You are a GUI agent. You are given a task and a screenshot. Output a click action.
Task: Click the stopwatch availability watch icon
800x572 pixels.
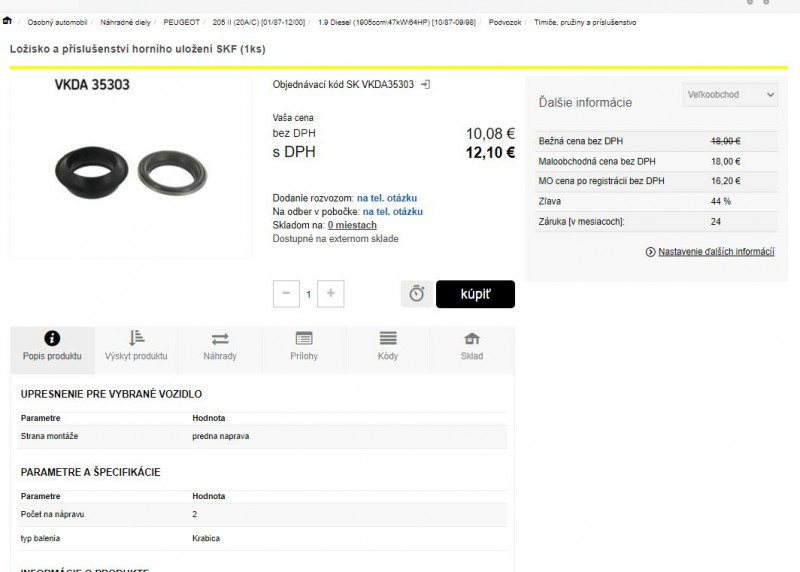tap(417, 294)
